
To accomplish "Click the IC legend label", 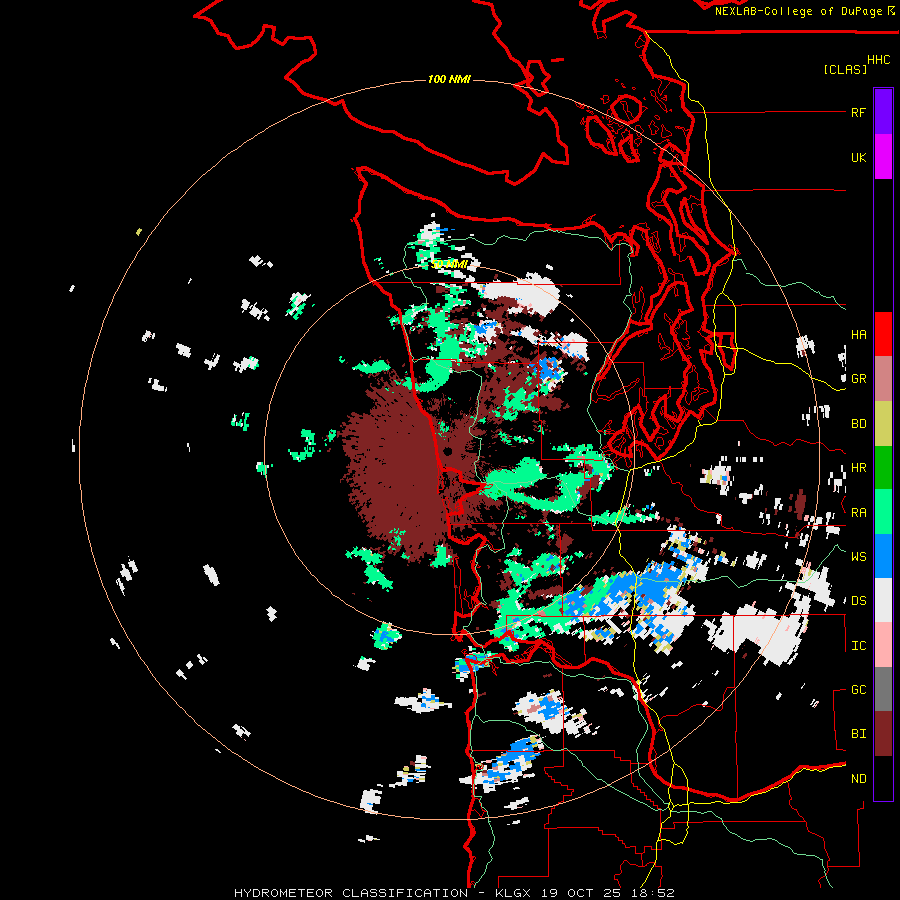I will (858, 646).
